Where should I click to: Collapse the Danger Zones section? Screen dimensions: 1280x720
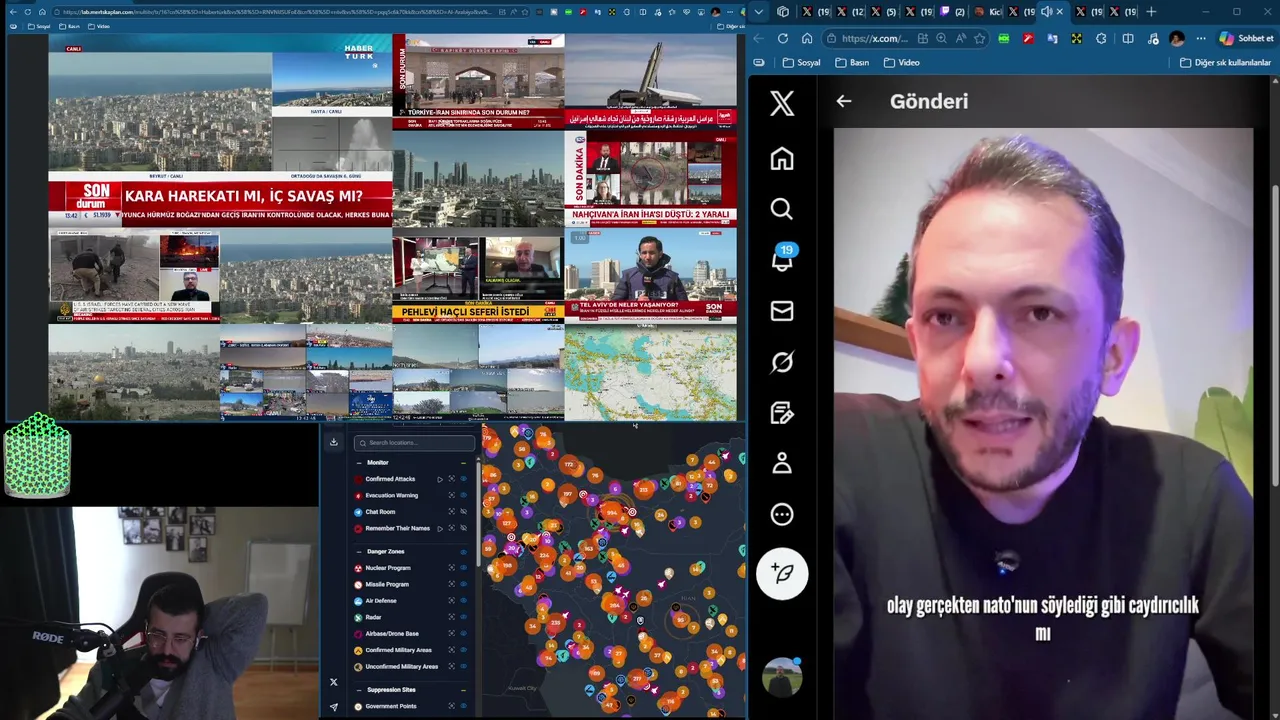point(359,552)
